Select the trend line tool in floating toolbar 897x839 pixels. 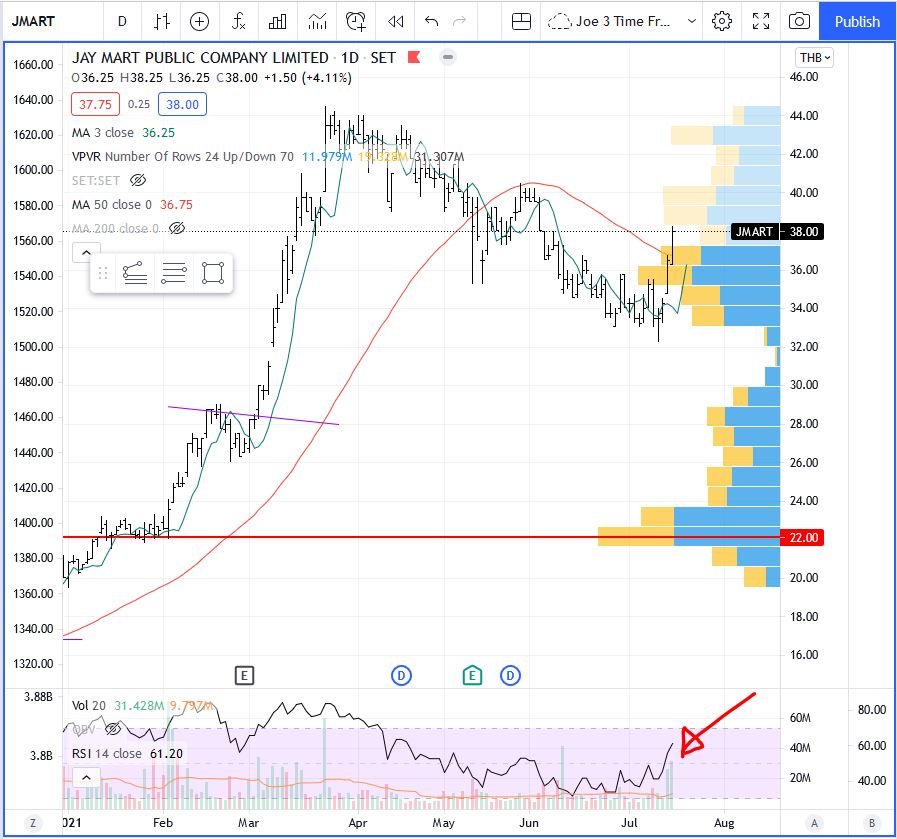(135, 273)
